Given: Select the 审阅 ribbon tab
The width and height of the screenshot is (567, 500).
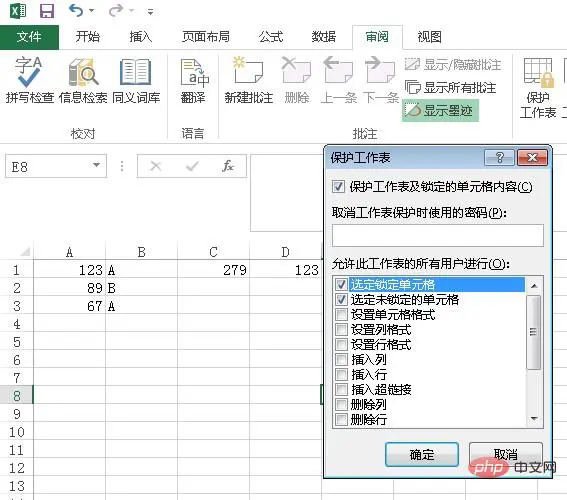Looking at the screenshot, I should (x=377, y=37).
